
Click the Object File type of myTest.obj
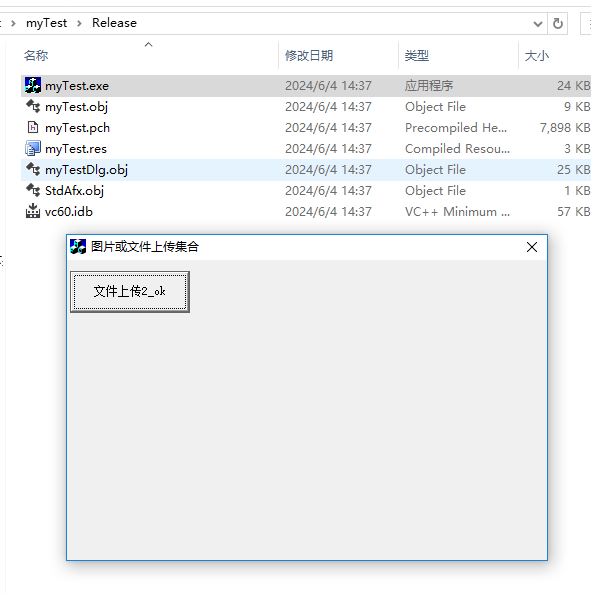pos(435,107)
